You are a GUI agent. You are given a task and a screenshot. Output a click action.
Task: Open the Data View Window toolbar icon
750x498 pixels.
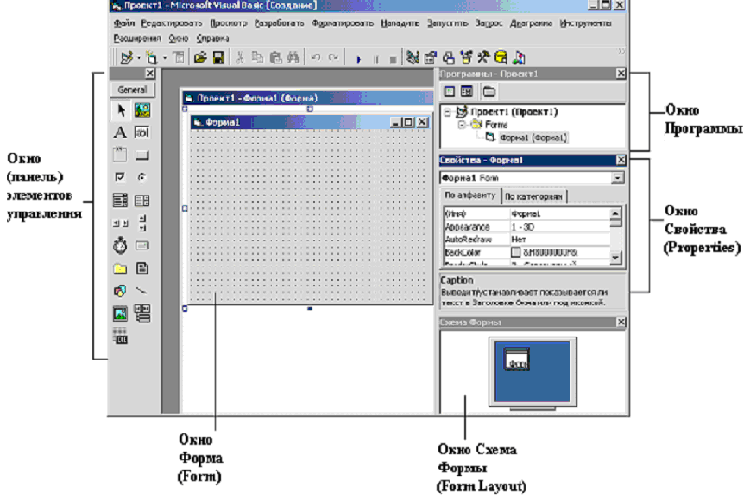(501, 58)
